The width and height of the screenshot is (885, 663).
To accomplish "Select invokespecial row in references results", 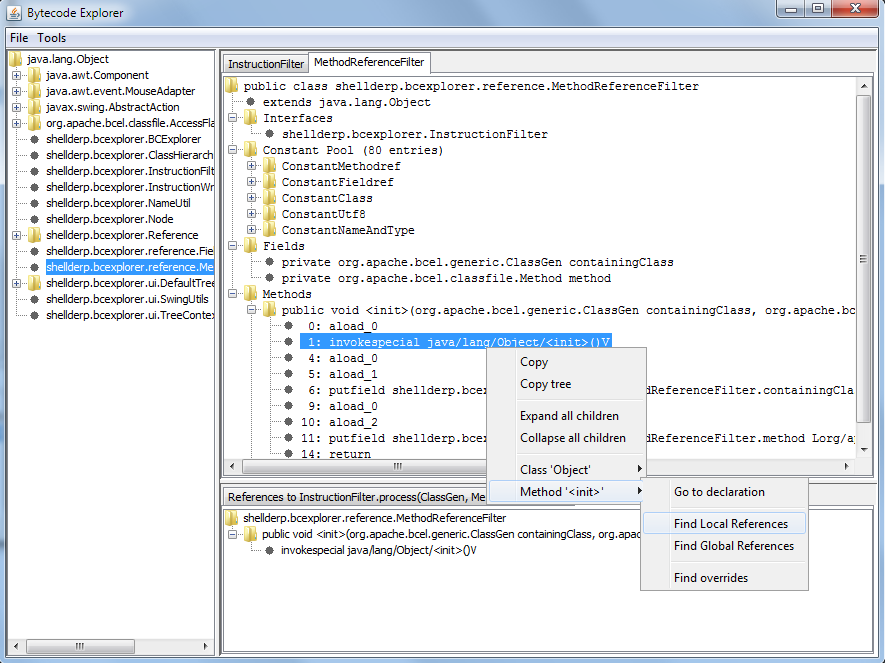I will pos(379,550).
